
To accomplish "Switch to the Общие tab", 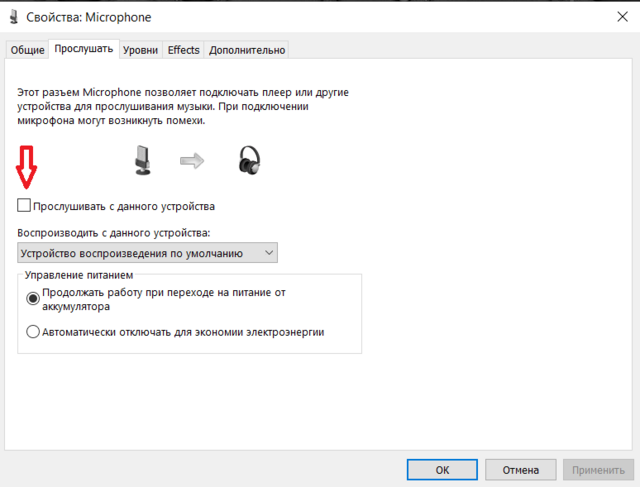I will [28, 50].
